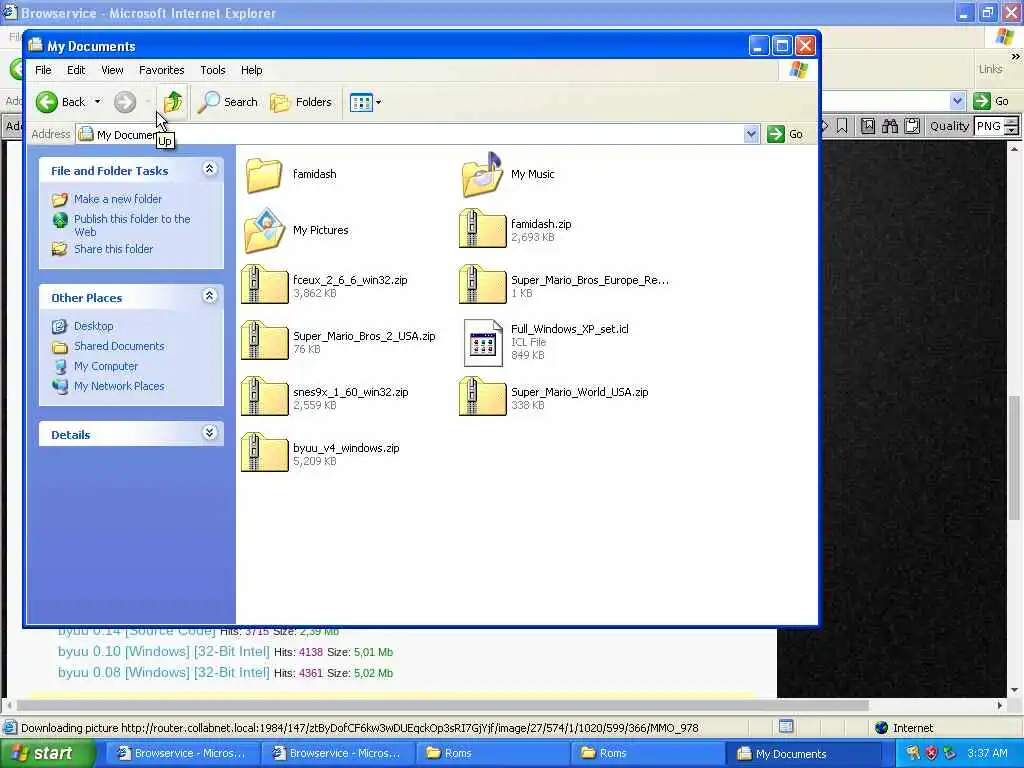Select the My Pictures folder icon

click(x=264, y=231)
